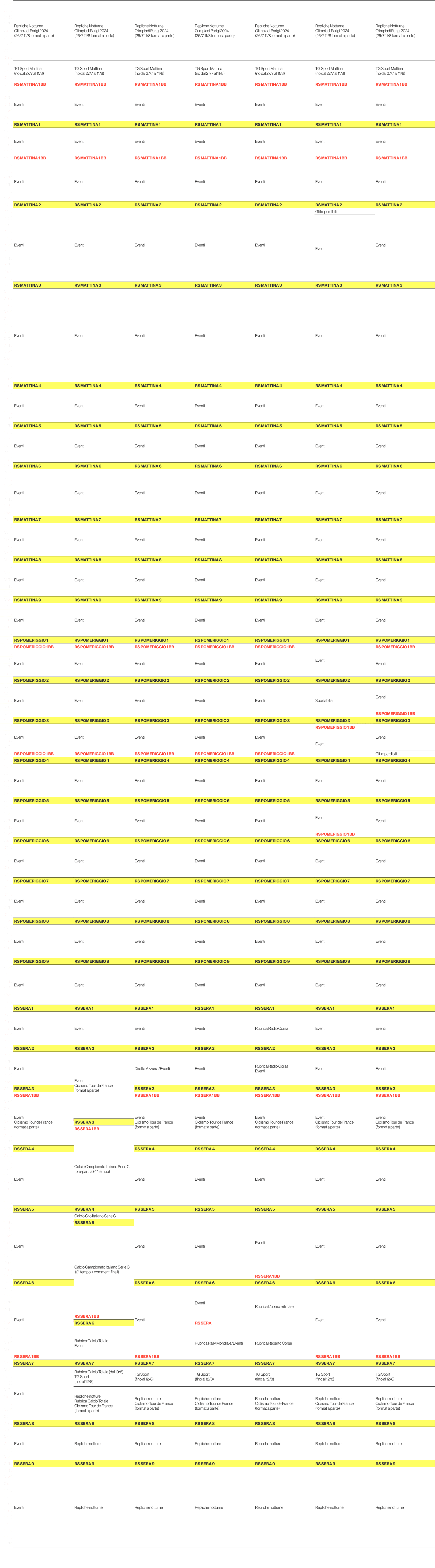
Task: Click 'Rubrica Calcio Totale (dal 19/8)' entry
Action: (x=99, y=1371)
